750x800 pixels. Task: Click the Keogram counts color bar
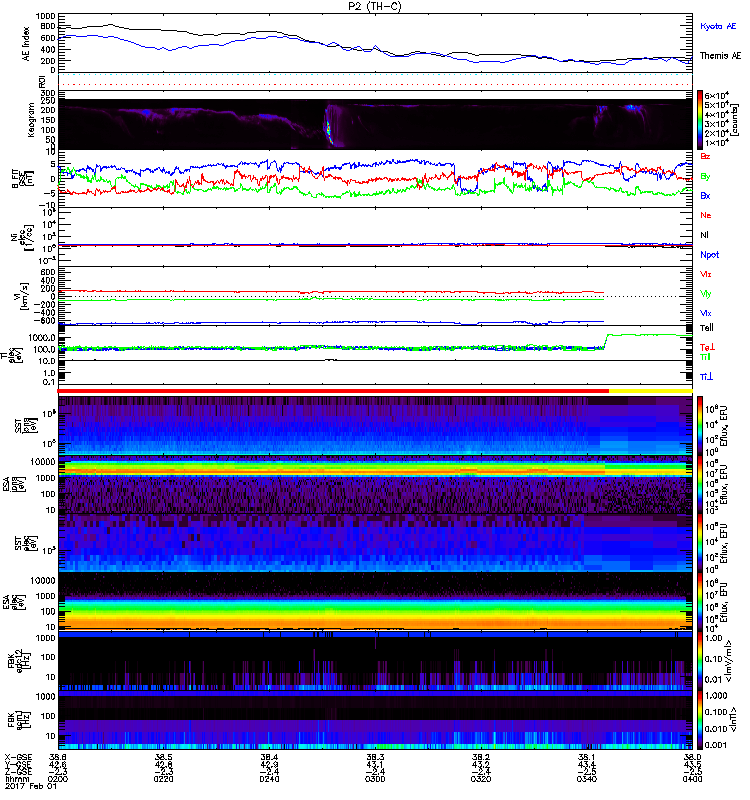(x=699, y=120)
